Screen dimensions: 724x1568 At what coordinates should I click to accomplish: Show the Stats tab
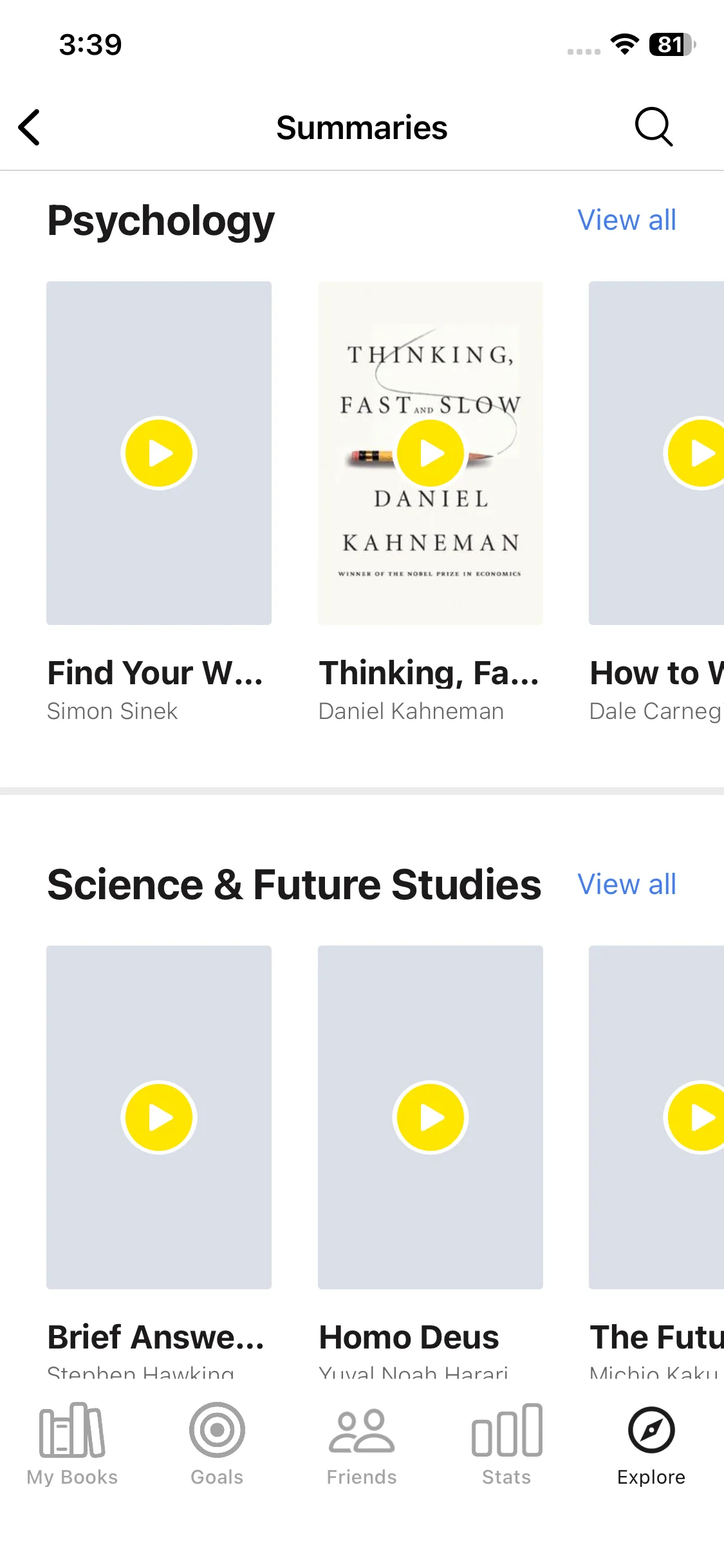506,1442
